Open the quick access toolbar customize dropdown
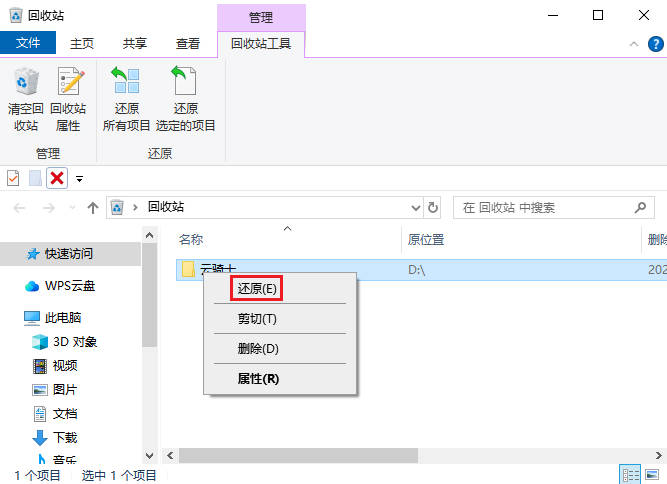This screenshot has width=667, height=484. pyautogui.click(x=79, y=179)
